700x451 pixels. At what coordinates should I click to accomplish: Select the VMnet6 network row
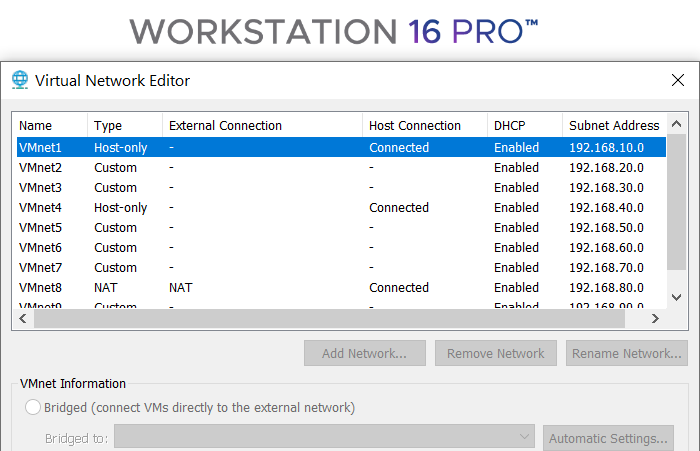[x=341, y=247]
